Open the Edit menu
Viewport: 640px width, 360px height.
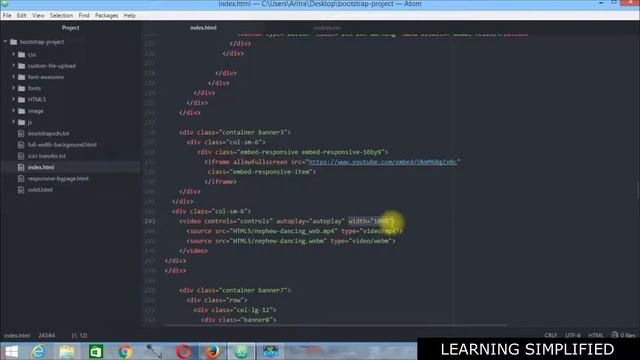pos(22,16)
